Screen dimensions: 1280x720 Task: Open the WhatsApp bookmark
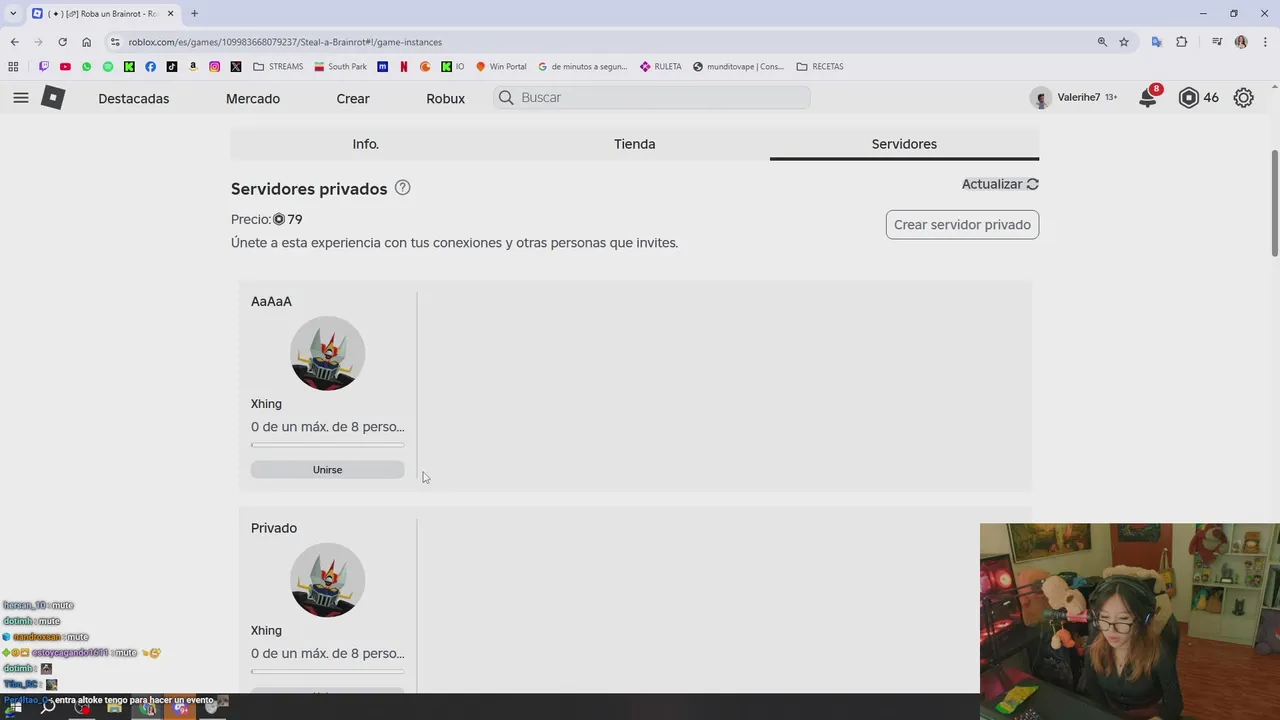pos(86,67)
